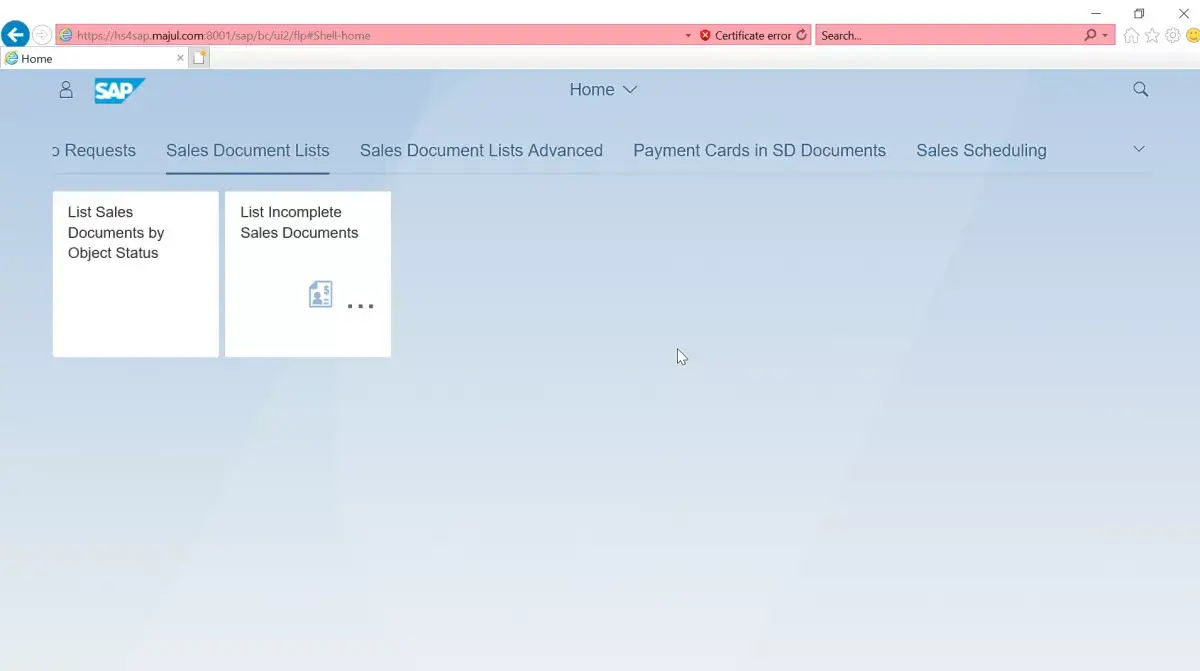Viewport: 1200px width, 671px height.
Task: Open a new browser tab
Action: click(x=200, y=58)
